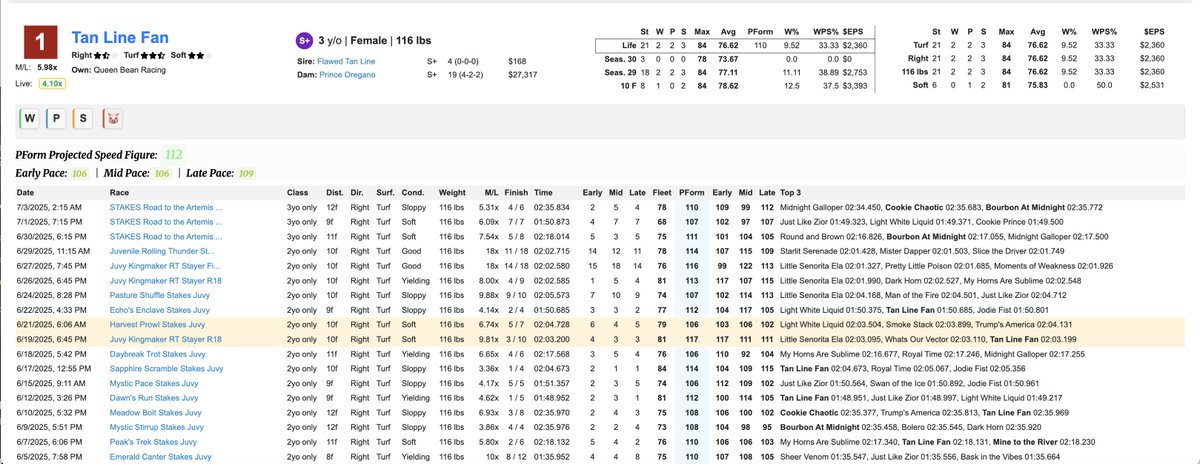Open Pasture Shuffle Stakes Juvy race
Viewport: 1200px width, 464px height.
(x=160, y=294)
